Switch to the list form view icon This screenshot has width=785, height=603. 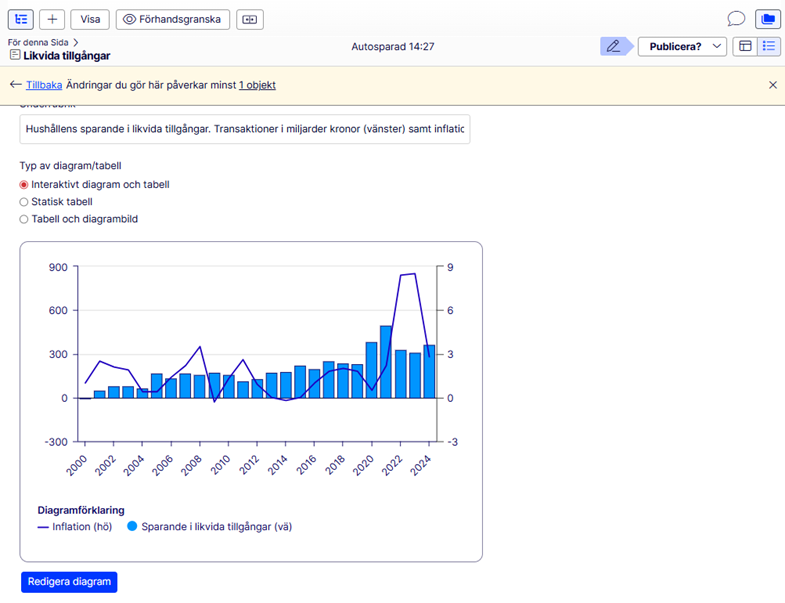[x=768, y=46]
